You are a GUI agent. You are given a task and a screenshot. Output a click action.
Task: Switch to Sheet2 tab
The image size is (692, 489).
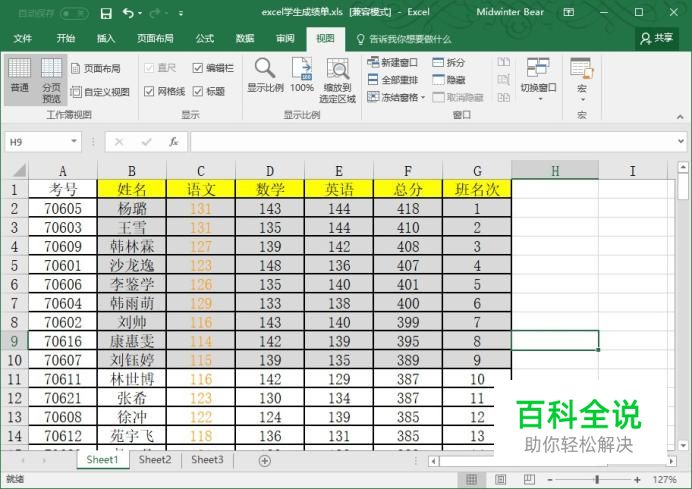pos(155,460)
